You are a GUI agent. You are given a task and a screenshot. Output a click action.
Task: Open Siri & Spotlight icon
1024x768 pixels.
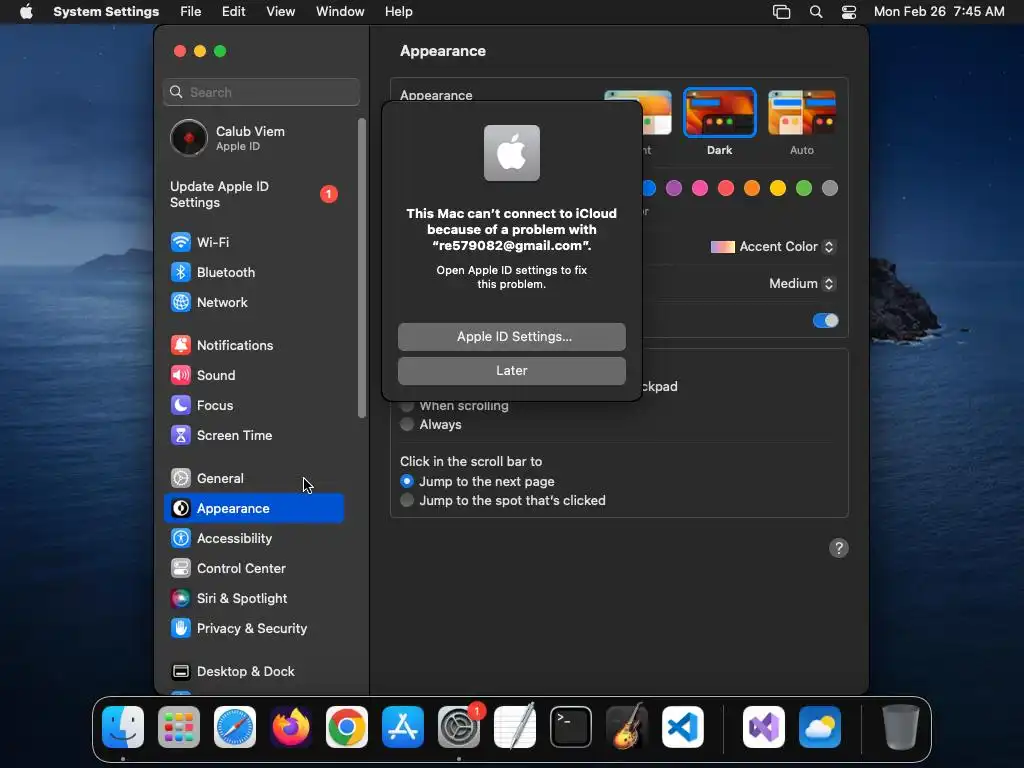pyautogui.click(x=181, y=599)
